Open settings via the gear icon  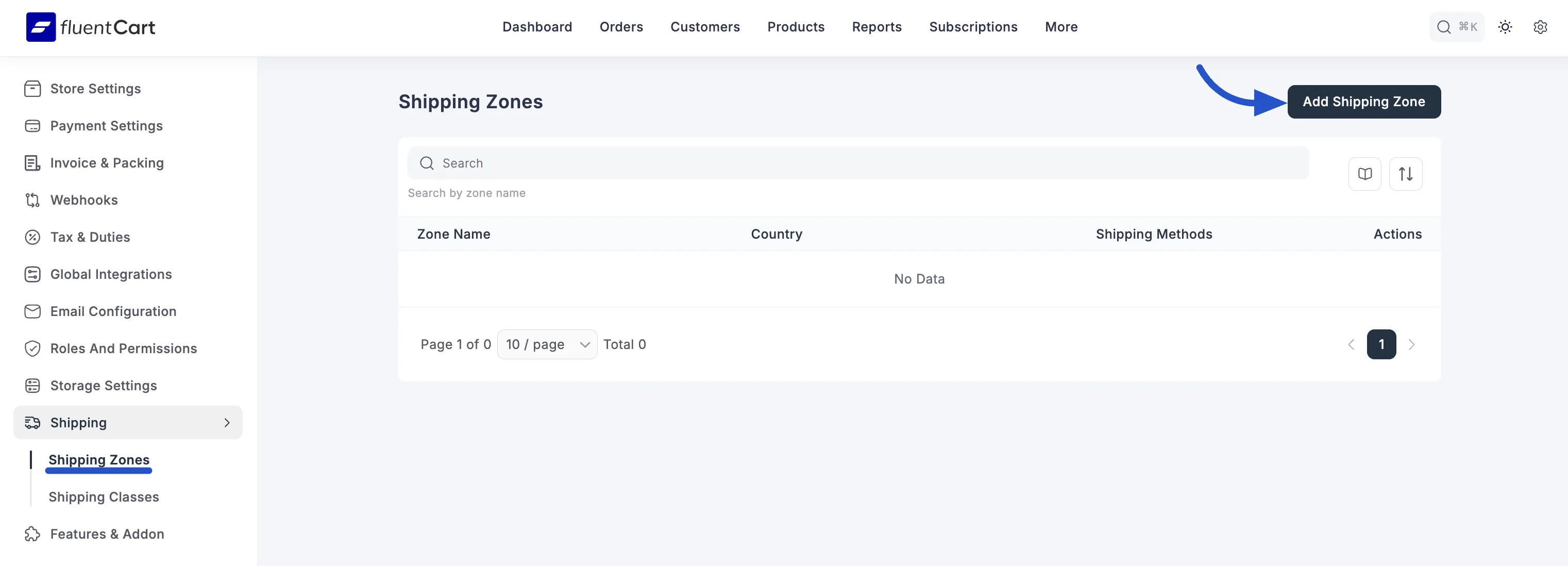click(x=1541, y=27)
